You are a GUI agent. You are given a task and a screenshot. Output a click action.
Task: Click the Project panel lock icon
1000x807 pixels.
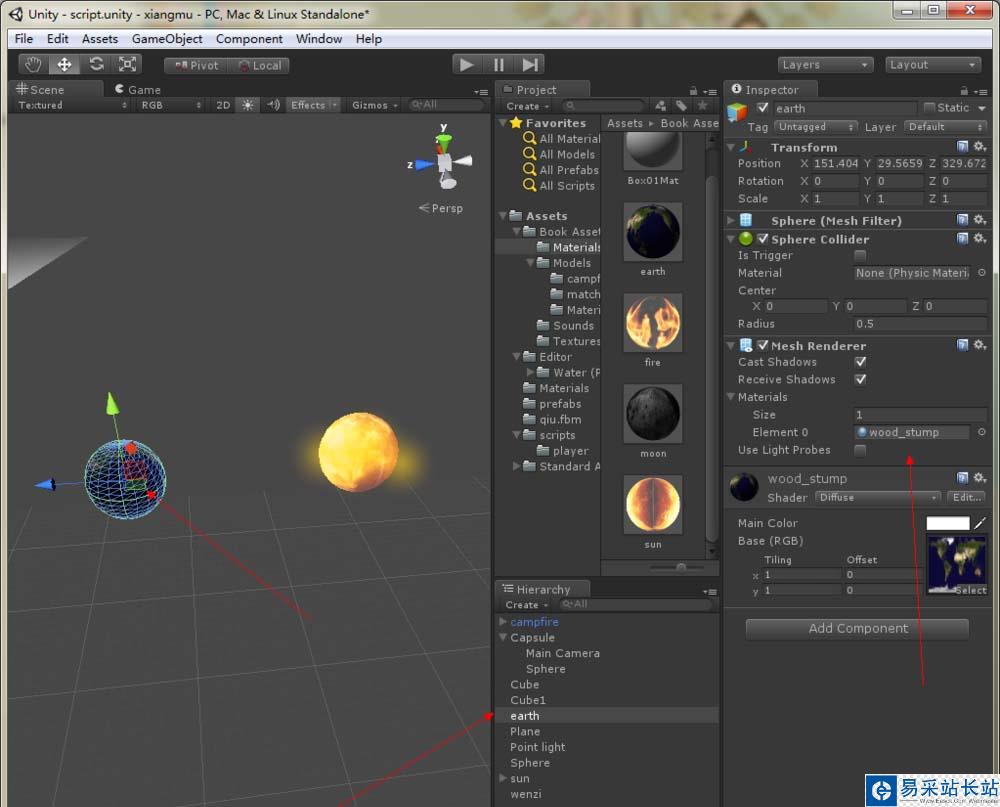tap(693, 91)
